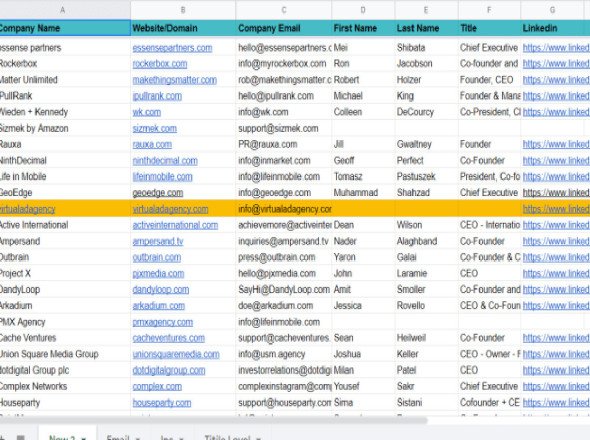Open the pmxagency.com link

click(163, 322)
